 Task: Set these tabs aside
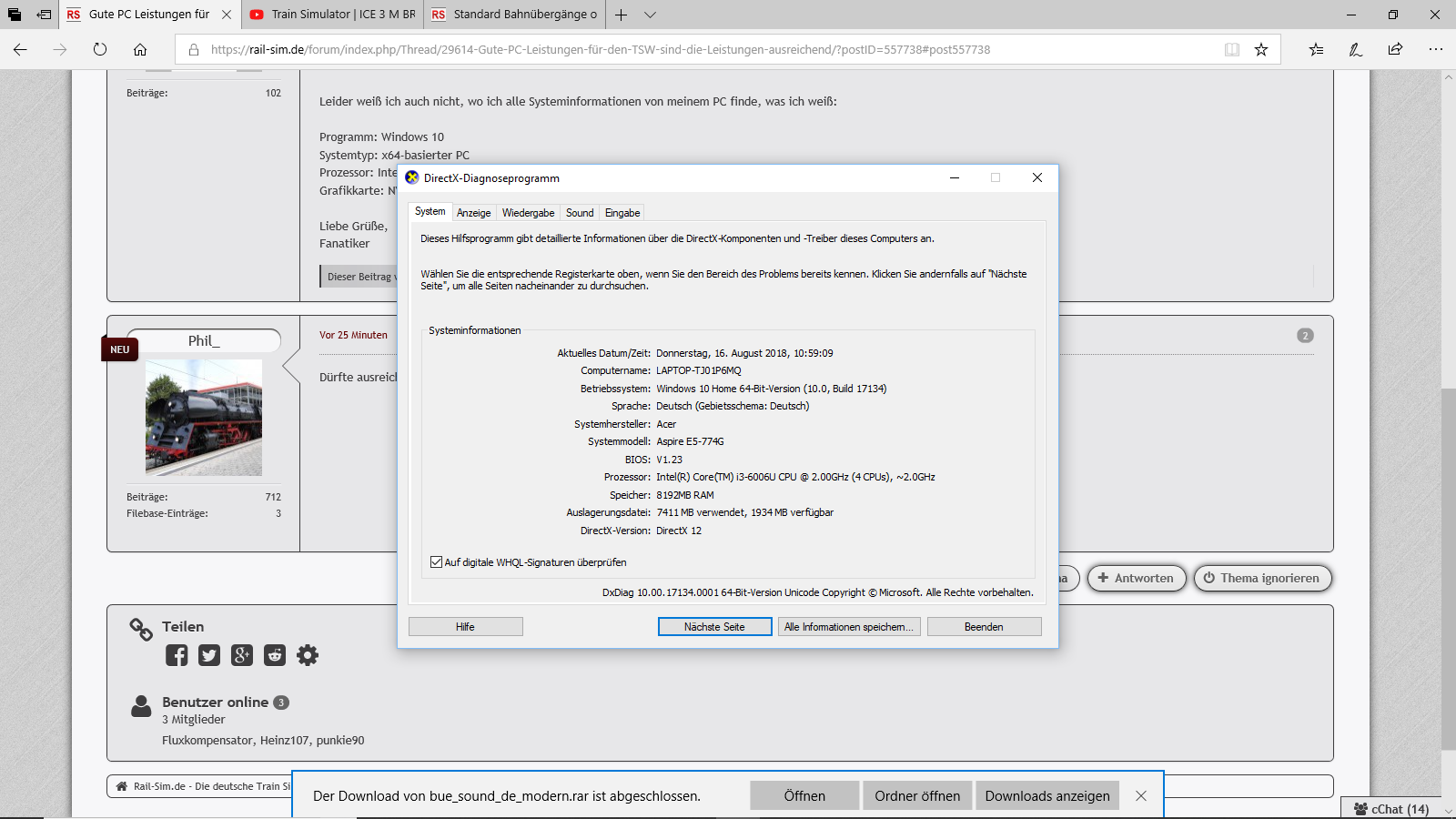(44, 15)
